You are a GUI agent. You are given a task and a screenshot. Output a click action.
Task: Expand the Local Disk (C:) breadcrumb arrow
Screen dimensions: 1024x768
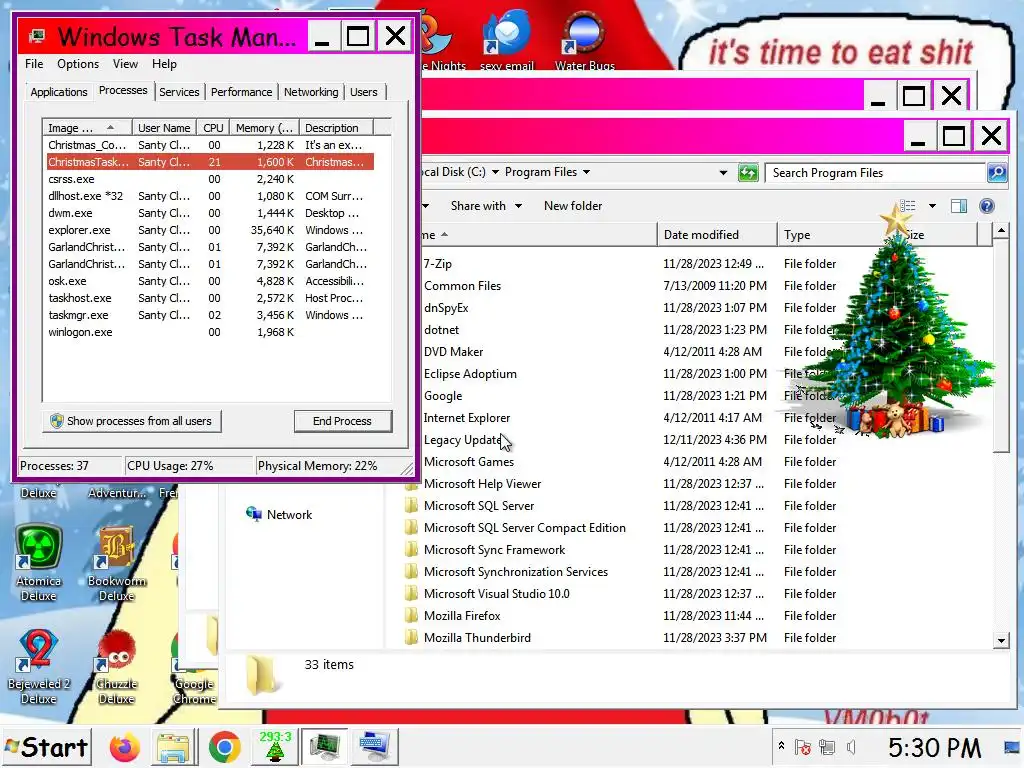(495, 172)
